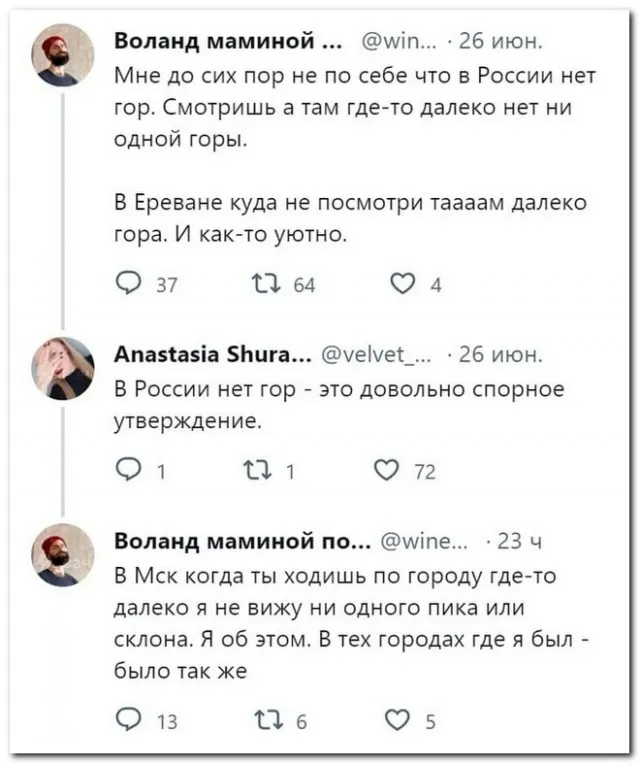The image size is (640, 764).
Task: Click the author name on the first tweet
Action: 223,43
